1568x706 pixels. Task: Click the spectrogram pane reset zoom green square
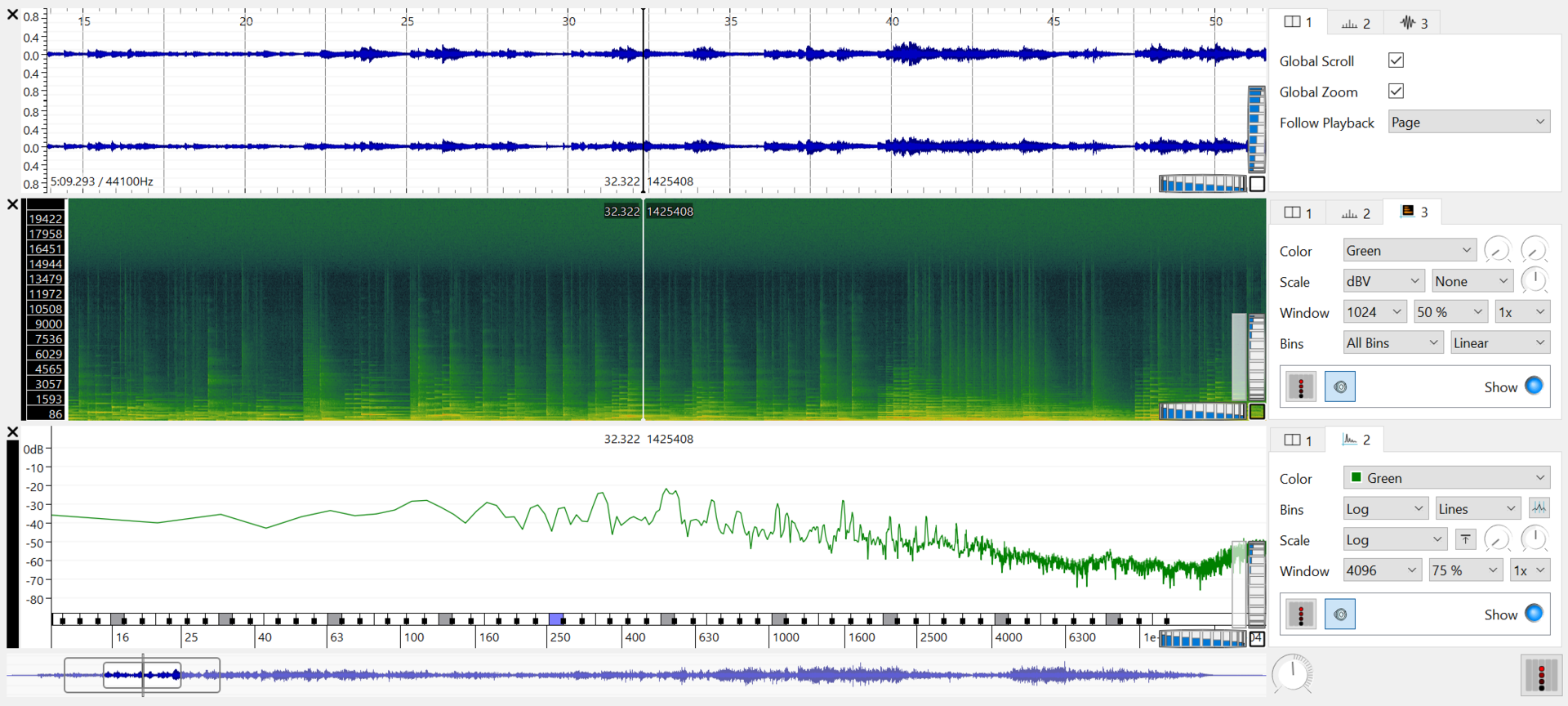click(x=1257, y=411)
